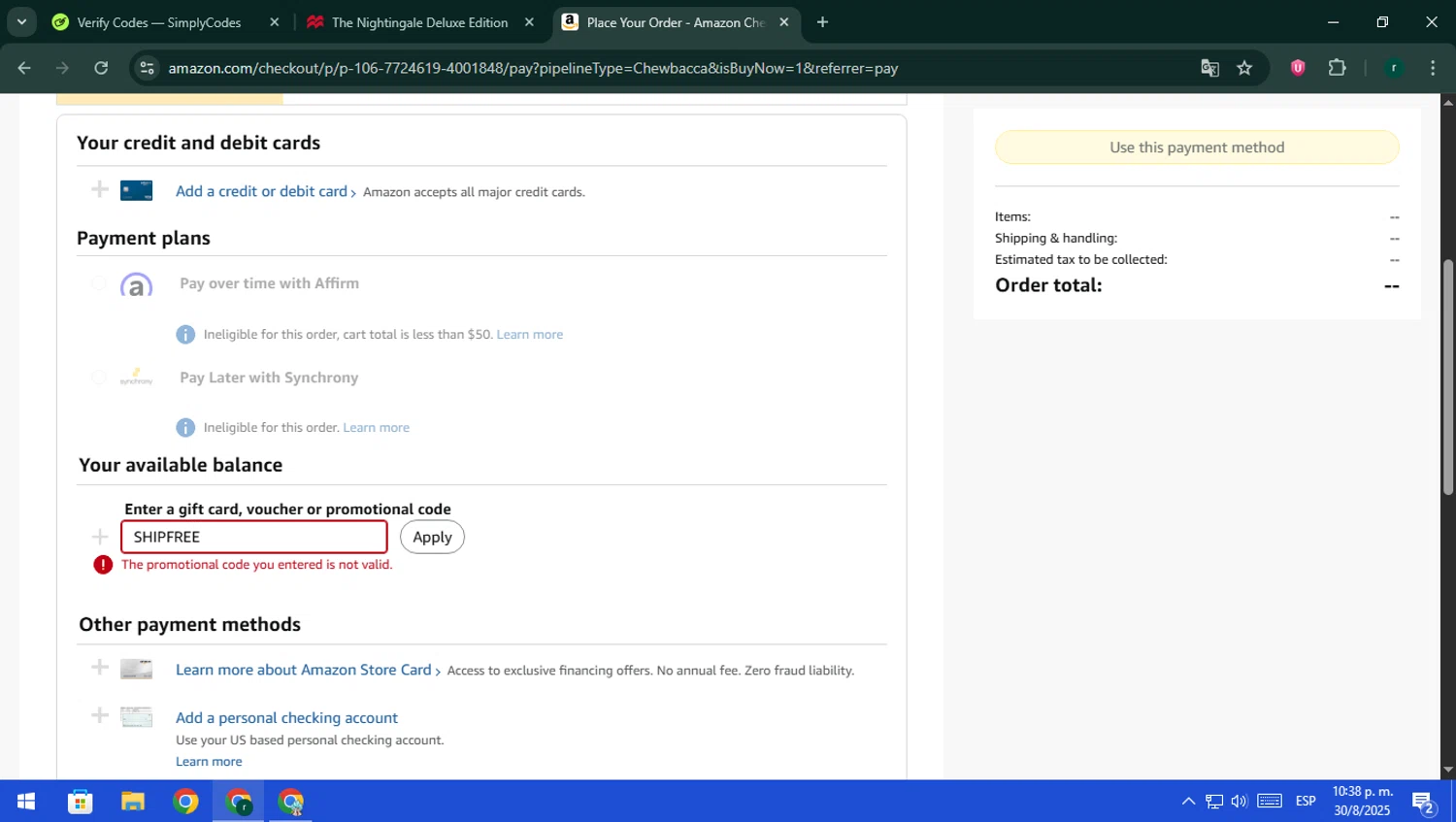Image resolution: width=1456 pixels, height=822 pixels.
Task: Open the Extensions puzzle icon
Action: click(1337, 68)
